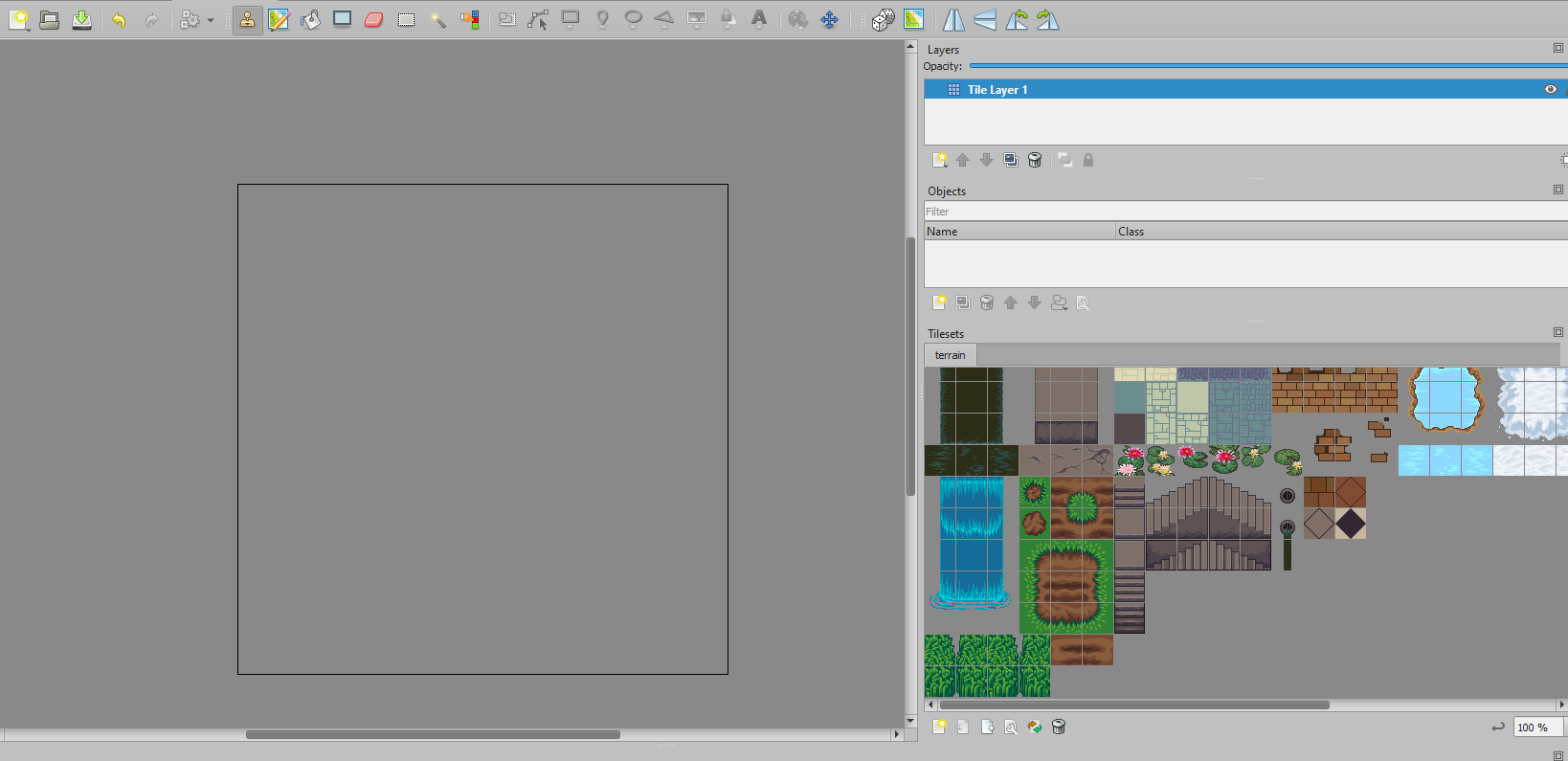Rotate the stamp right
Viewport: 1568px width, 761px height.
tap(1048, 19)
